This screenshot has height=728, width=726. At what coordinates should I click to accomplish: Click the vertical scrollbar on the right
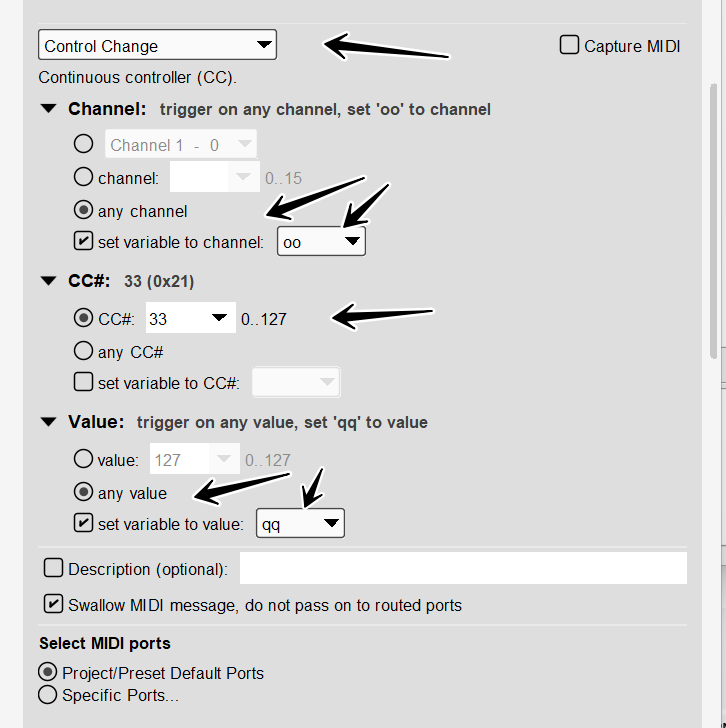pos(713,220)
